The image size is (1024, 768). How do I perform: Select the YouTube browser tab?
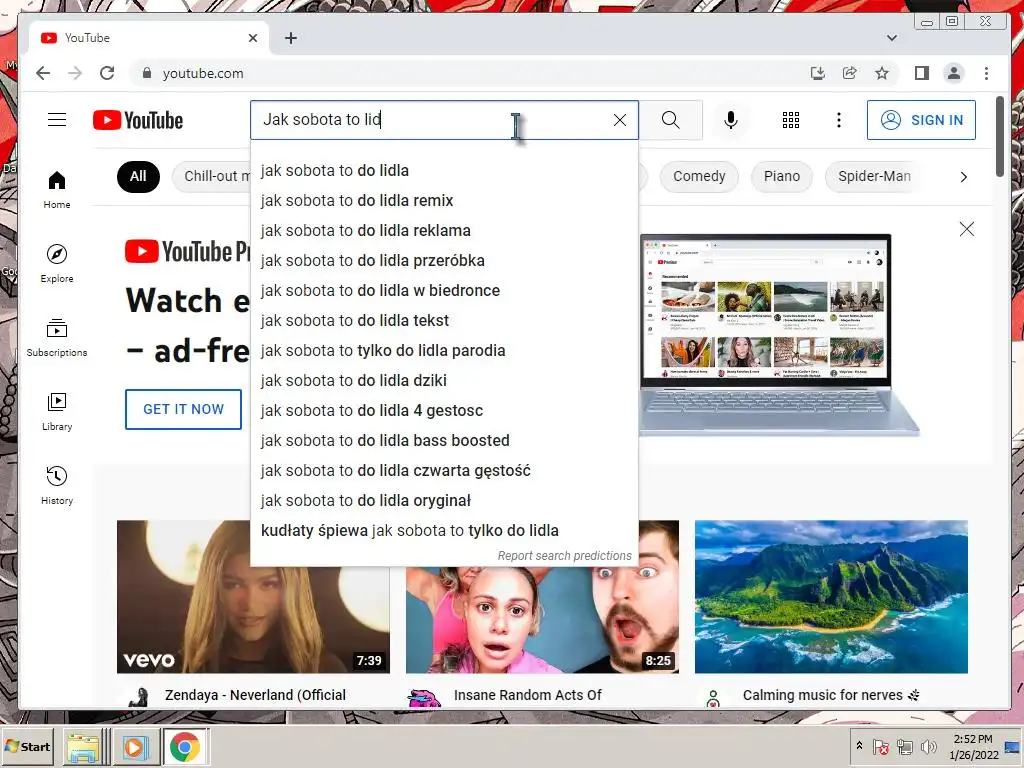pos(150,38)
